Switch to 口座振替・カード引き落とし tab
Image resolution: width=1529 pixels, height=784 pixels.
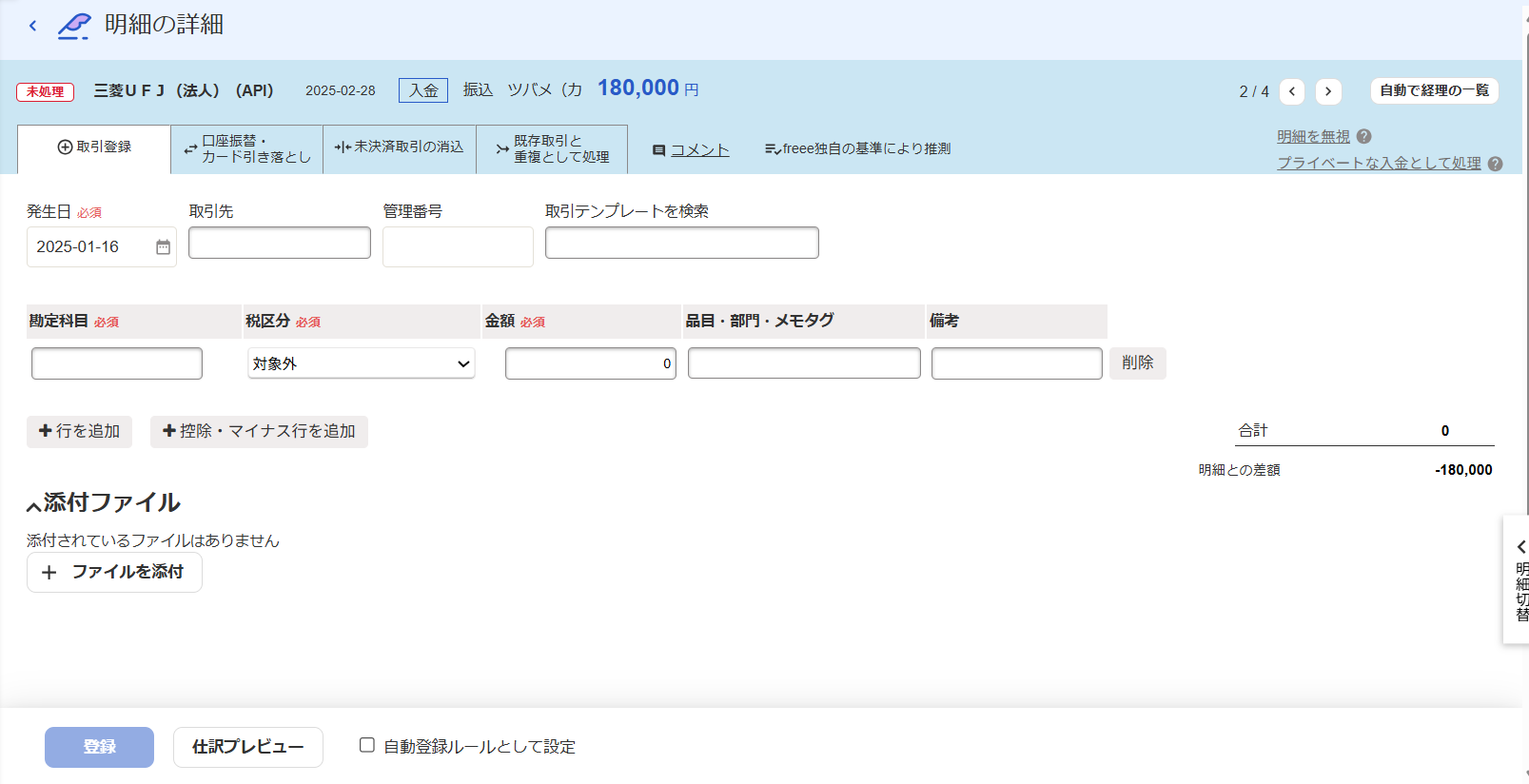pos(246,148)
